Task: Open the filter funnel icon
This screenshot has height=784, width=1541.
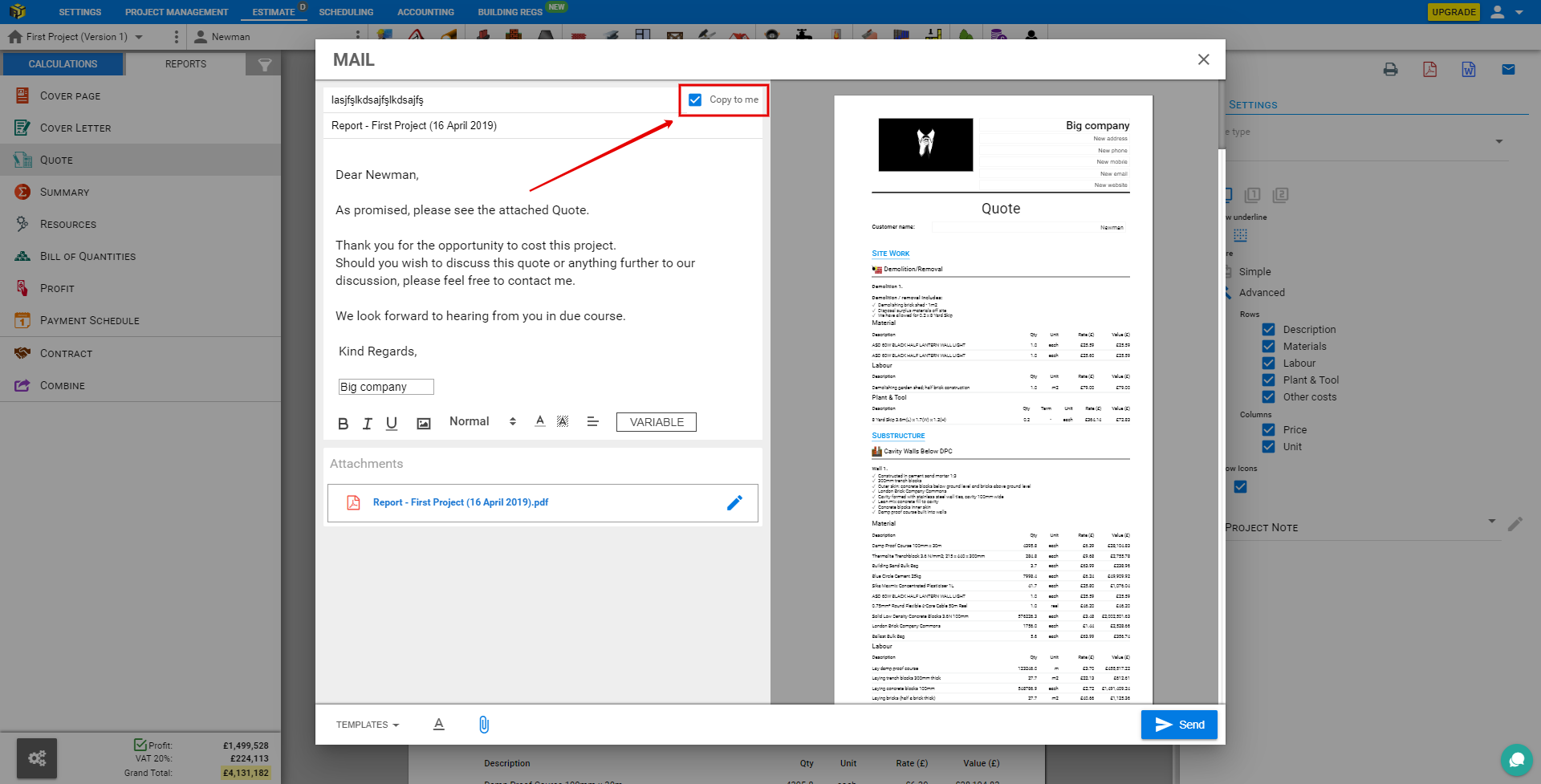Action: click(x=264, y=64)
